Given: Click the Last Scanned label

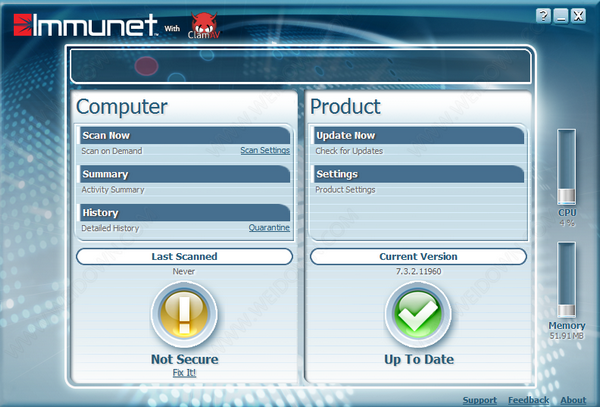Looking at the screenshot, I should coord(184,257).
